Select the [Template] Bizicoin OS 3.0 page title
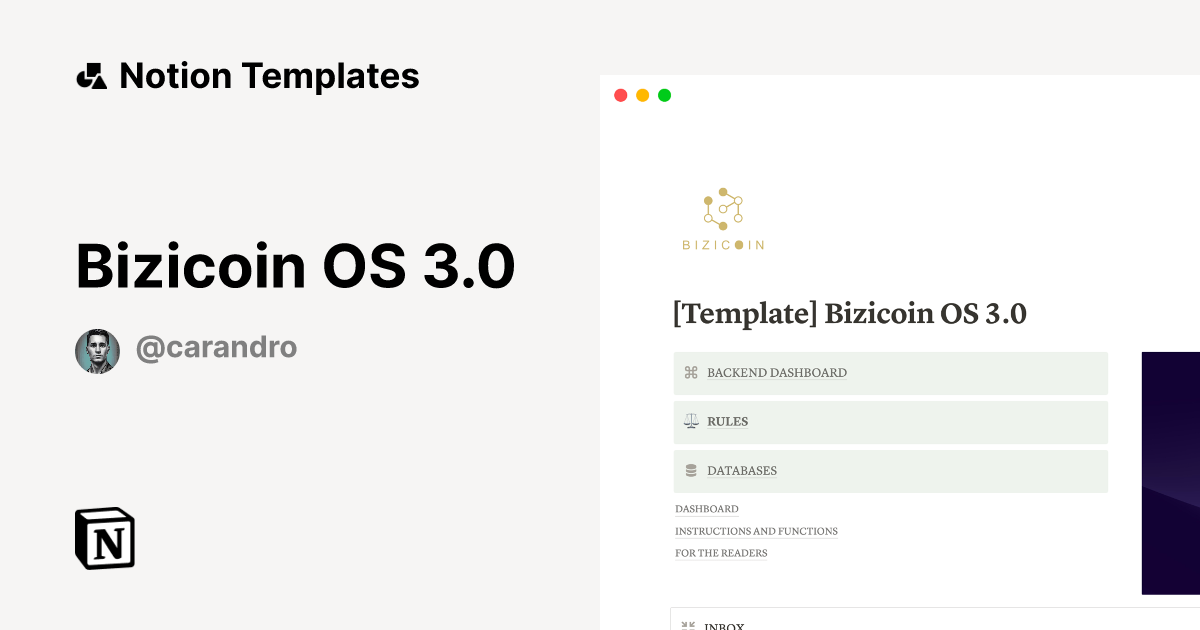 (x=850, y=313)
